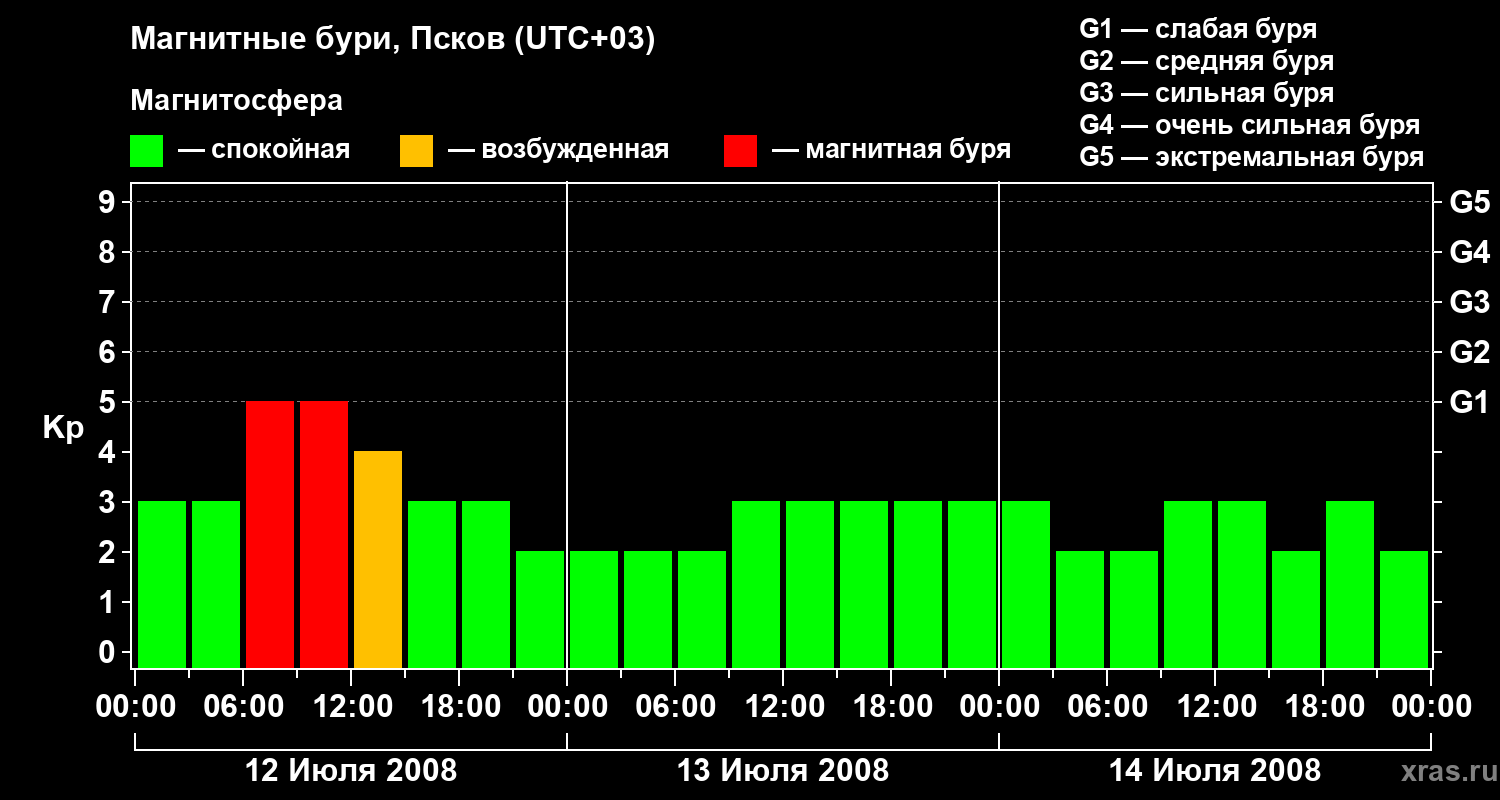
Task: Select the red bar starting 06:00 on 12 July
Action: (x=270, y=534)
